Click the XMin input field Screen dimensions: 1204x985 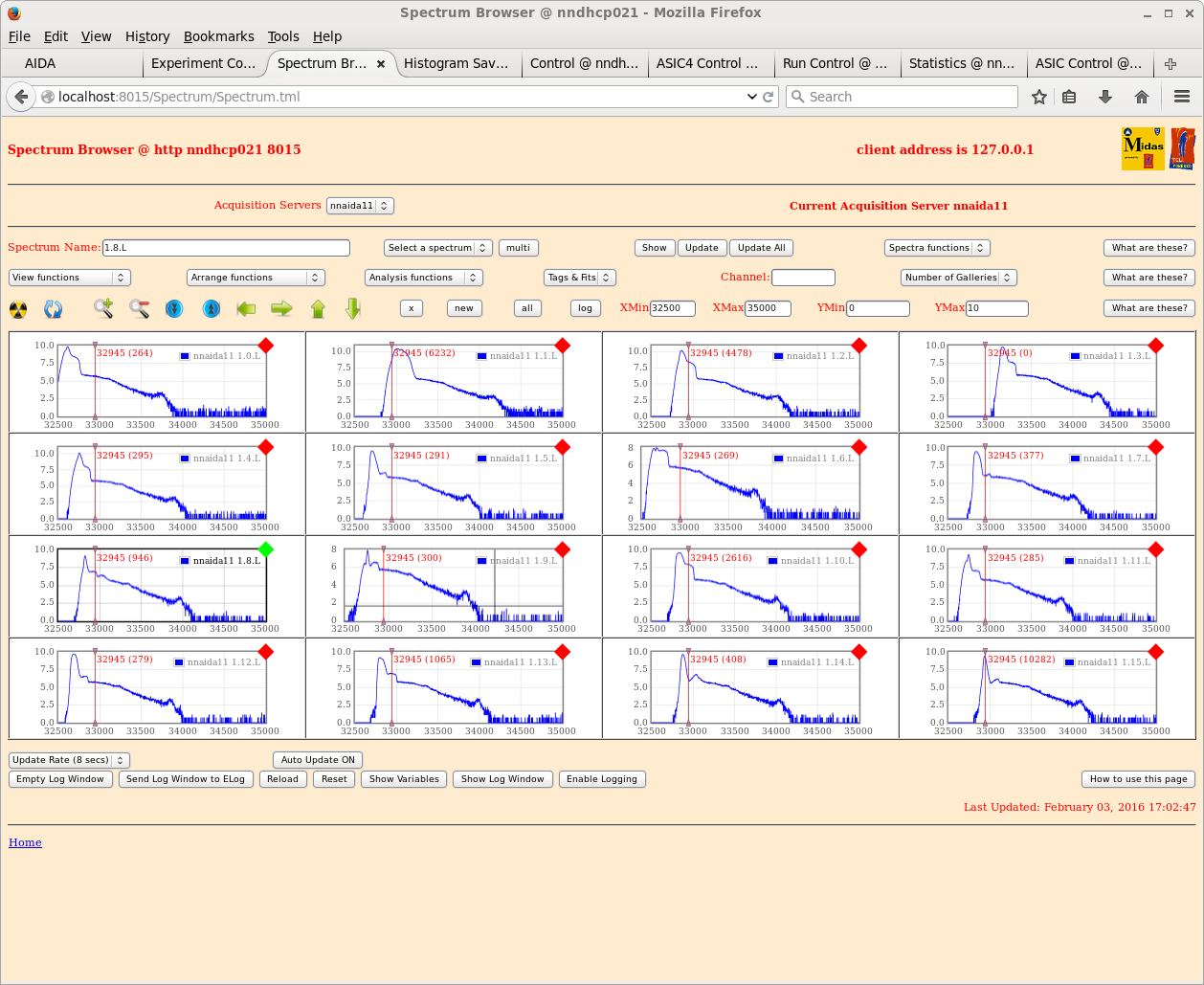[673, 308]
